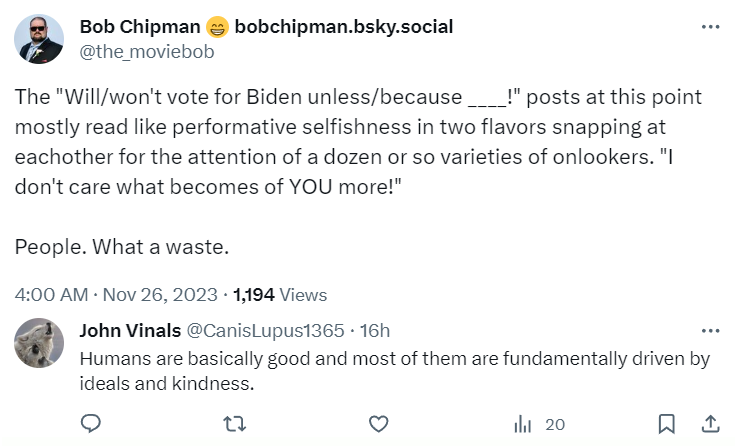Repost John Vinals' reply
The image size is (735, 446).
pyautogui.click(x=235, y=424)
